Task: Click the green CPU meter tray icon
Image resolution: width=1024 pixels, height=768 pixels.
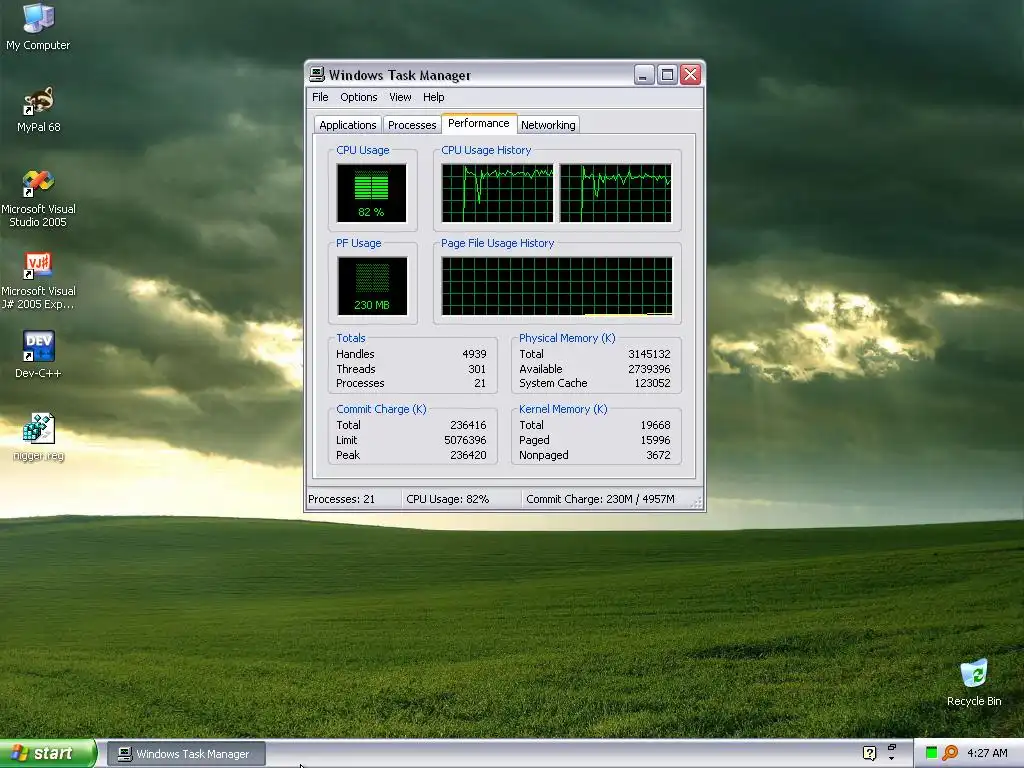Action: 931,753
